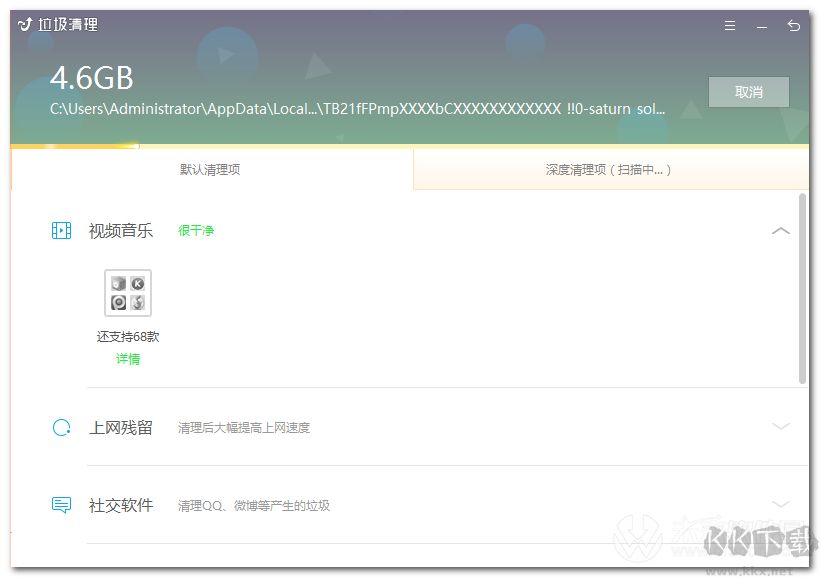Minimize the 垃圾清理 window
The width and height of the screenshot is (820, 578).
click(761, 26)
